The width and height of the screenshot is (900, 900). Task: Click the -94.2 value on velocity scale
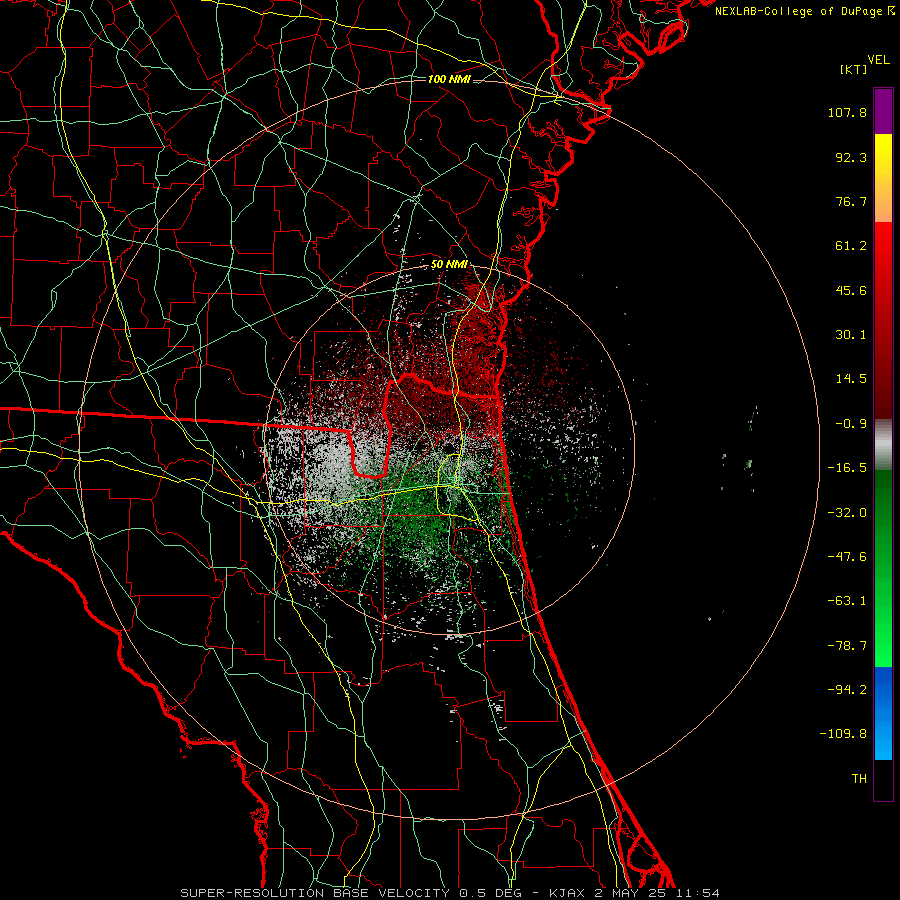pyautogui.click(x=847, y=689)
